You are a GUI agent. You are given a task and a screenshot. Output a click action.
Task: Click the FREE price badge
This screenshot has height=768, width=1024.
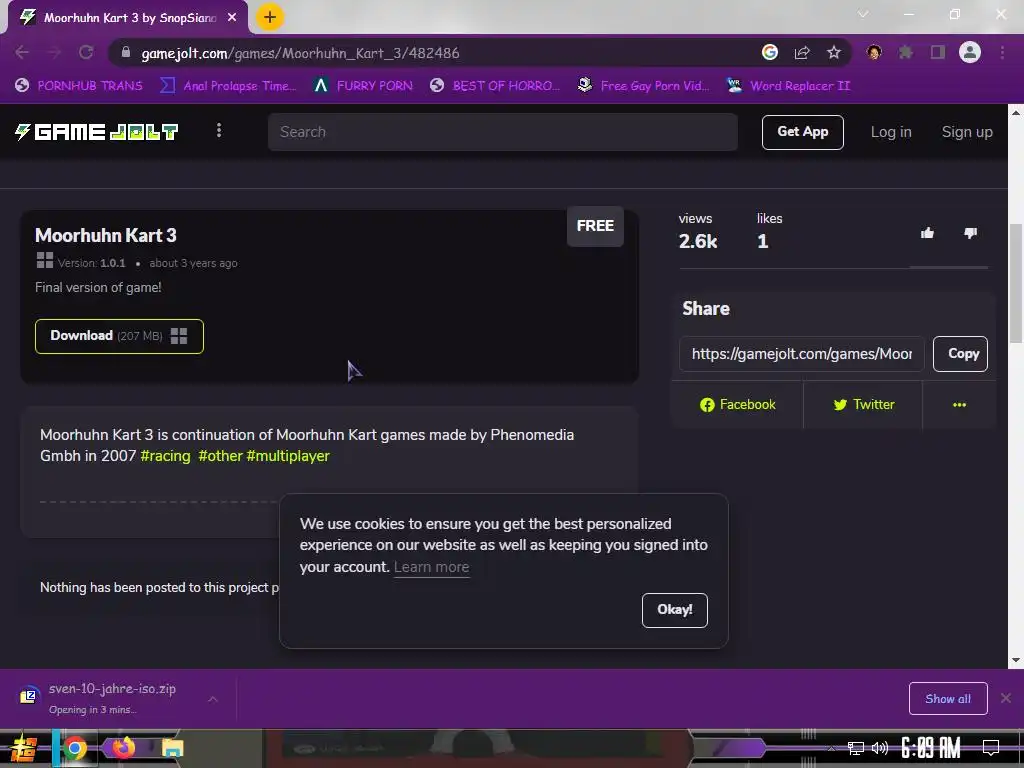click(595, 226)
